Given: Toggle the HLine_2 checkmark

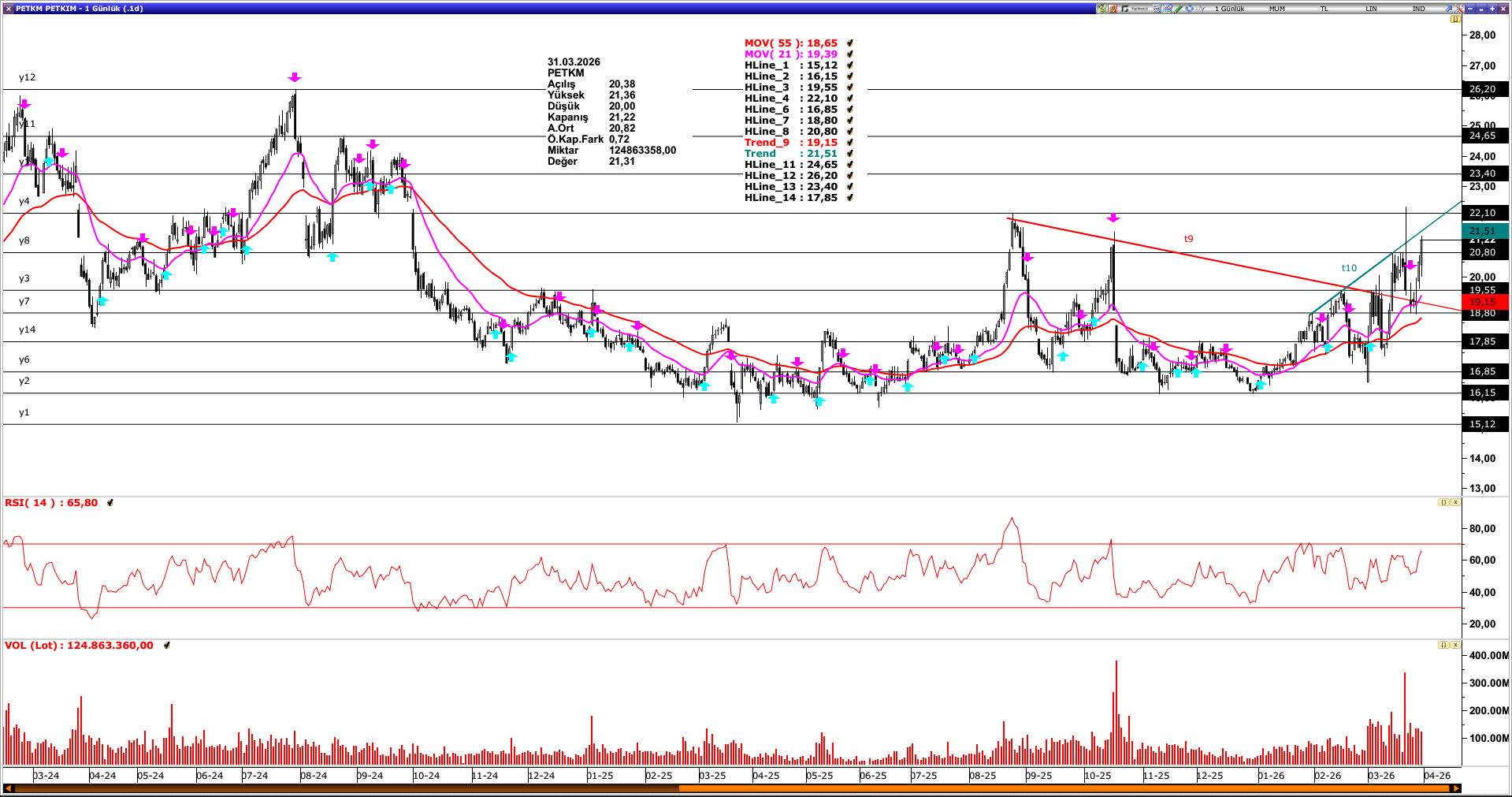Looking at the screenshot, I should (850, 76).
